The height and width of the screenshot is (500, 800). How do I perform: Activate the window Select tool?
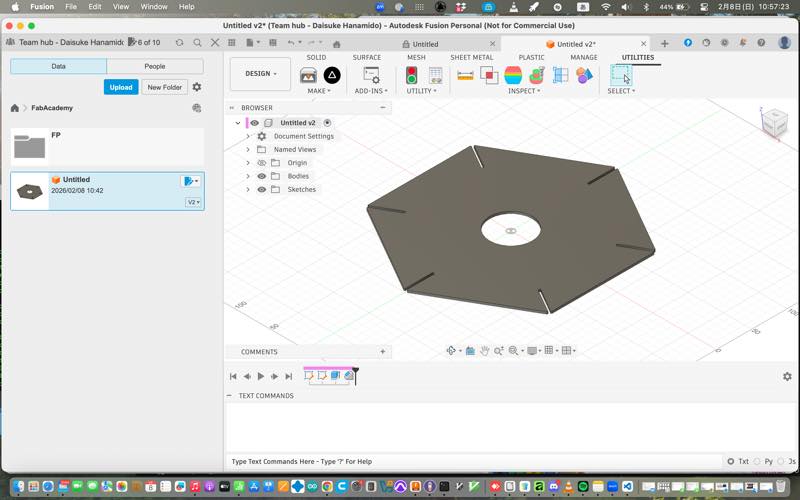coord(621,75)
